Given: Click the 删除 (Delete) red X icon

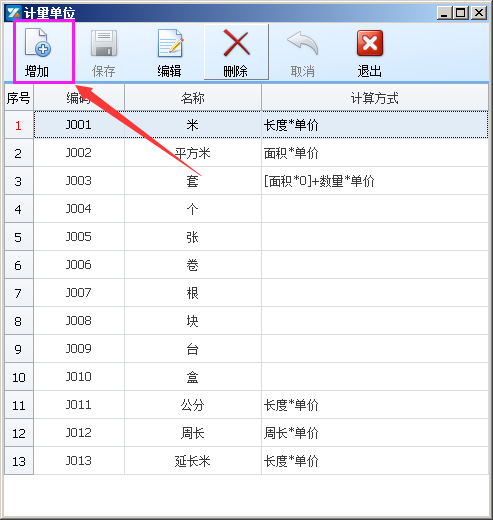Looking at the screenshot, I should tap(236, 43).
